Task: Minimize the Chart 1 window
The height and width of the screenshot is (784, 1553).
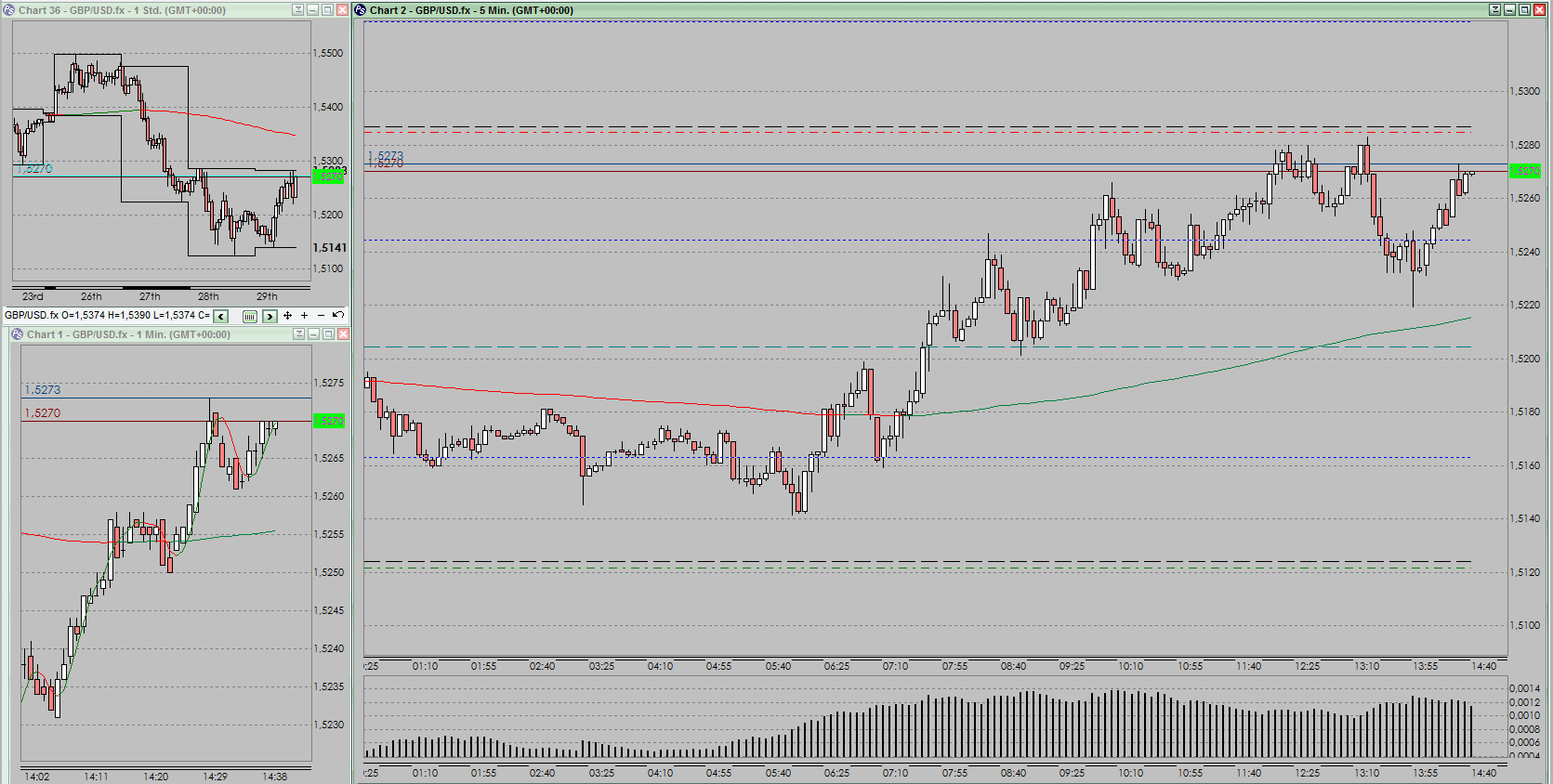Action: pyautogui.click(x=314, y=334)
